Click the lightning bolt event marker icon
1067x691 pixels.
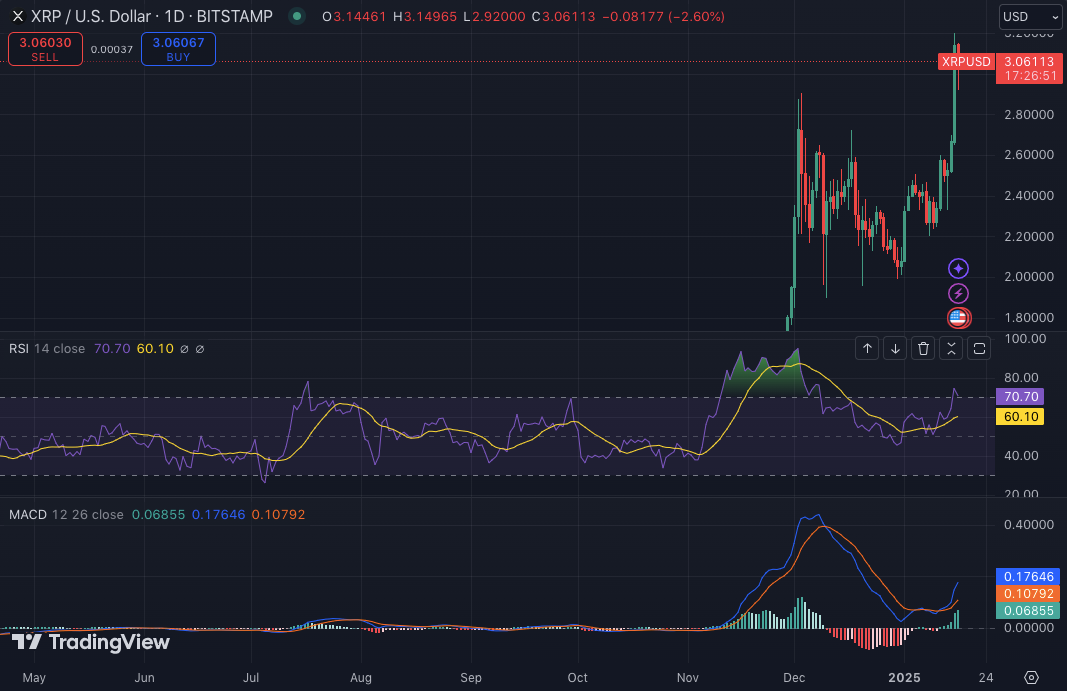coord(958,293)
